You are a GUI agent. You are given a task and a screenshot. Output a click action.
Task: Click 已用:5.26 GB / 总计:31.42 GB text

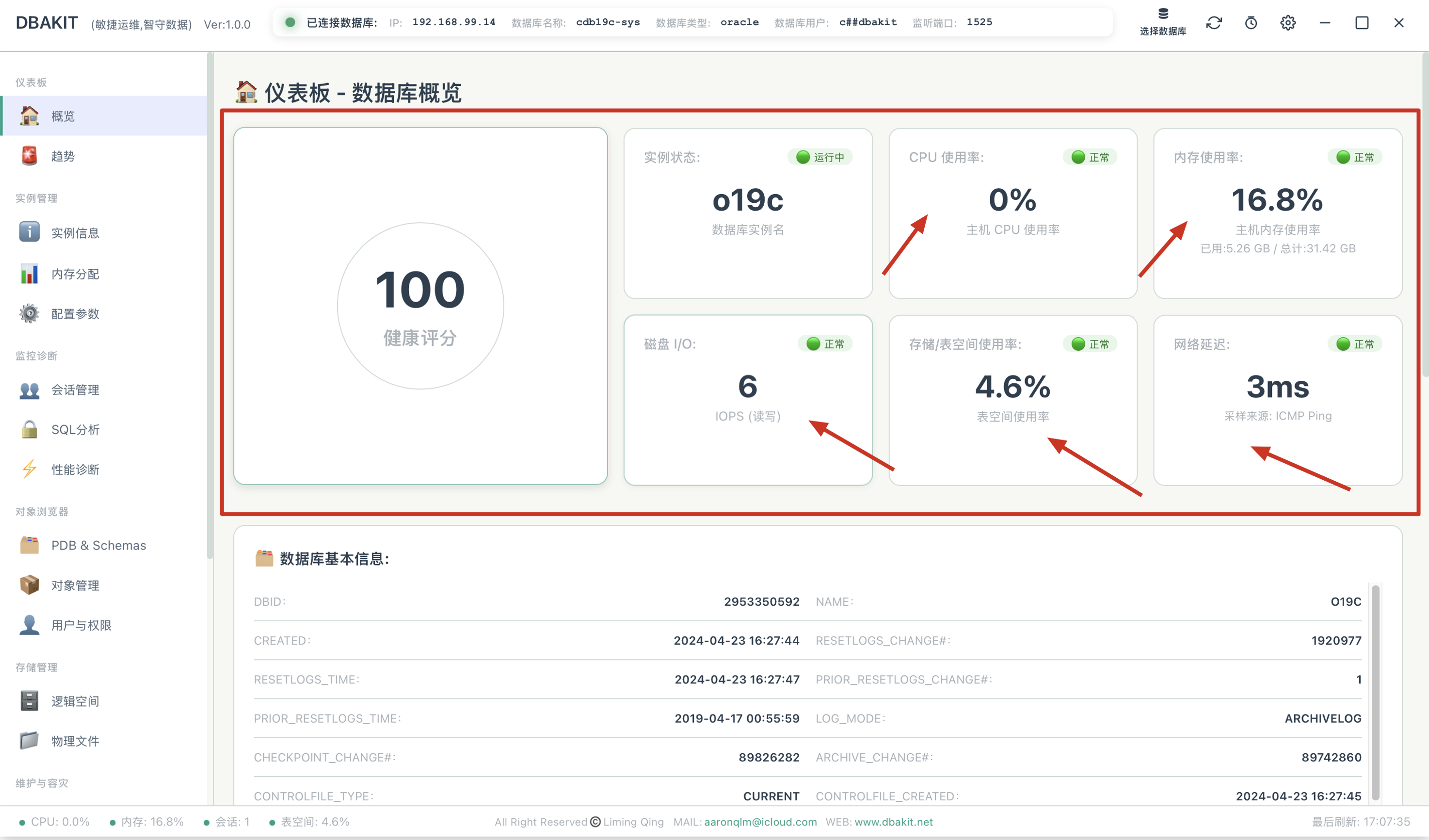click(1277, 248)
